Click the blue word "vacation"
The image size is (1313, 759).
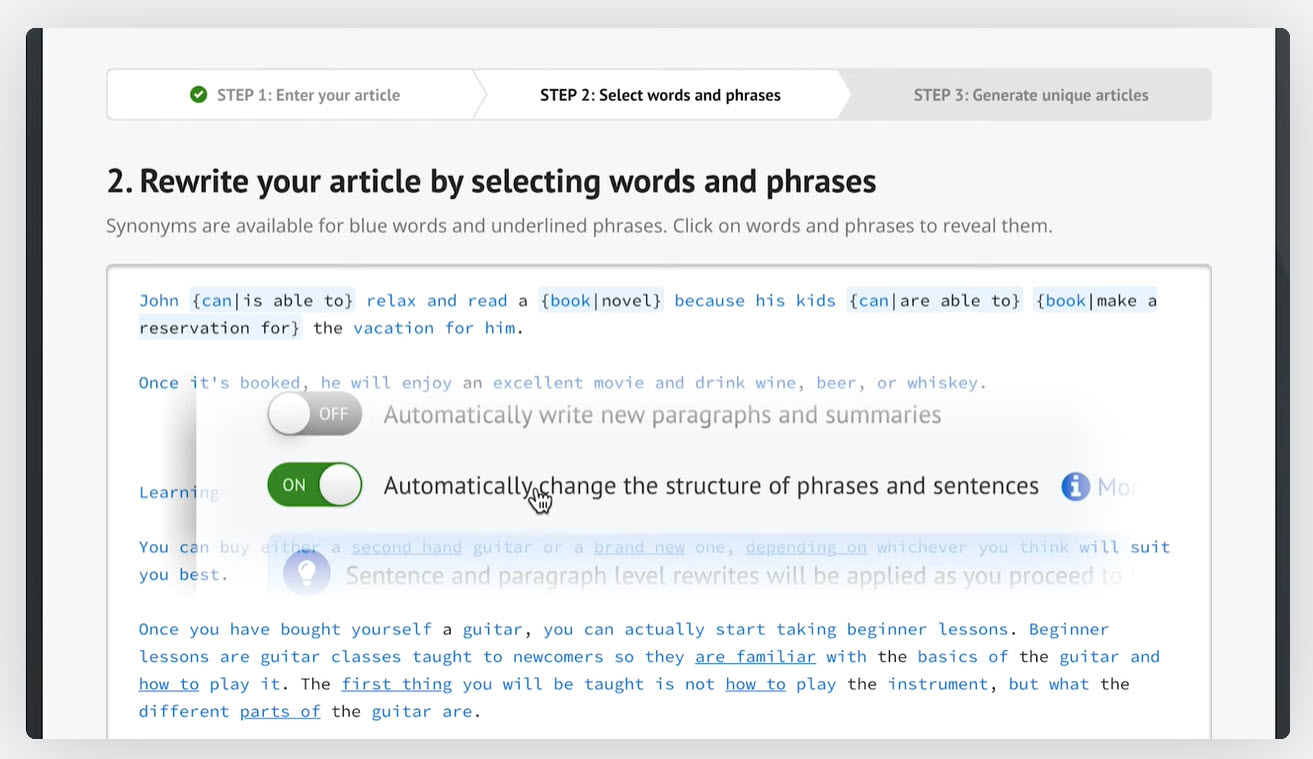[x=394, y=328]
